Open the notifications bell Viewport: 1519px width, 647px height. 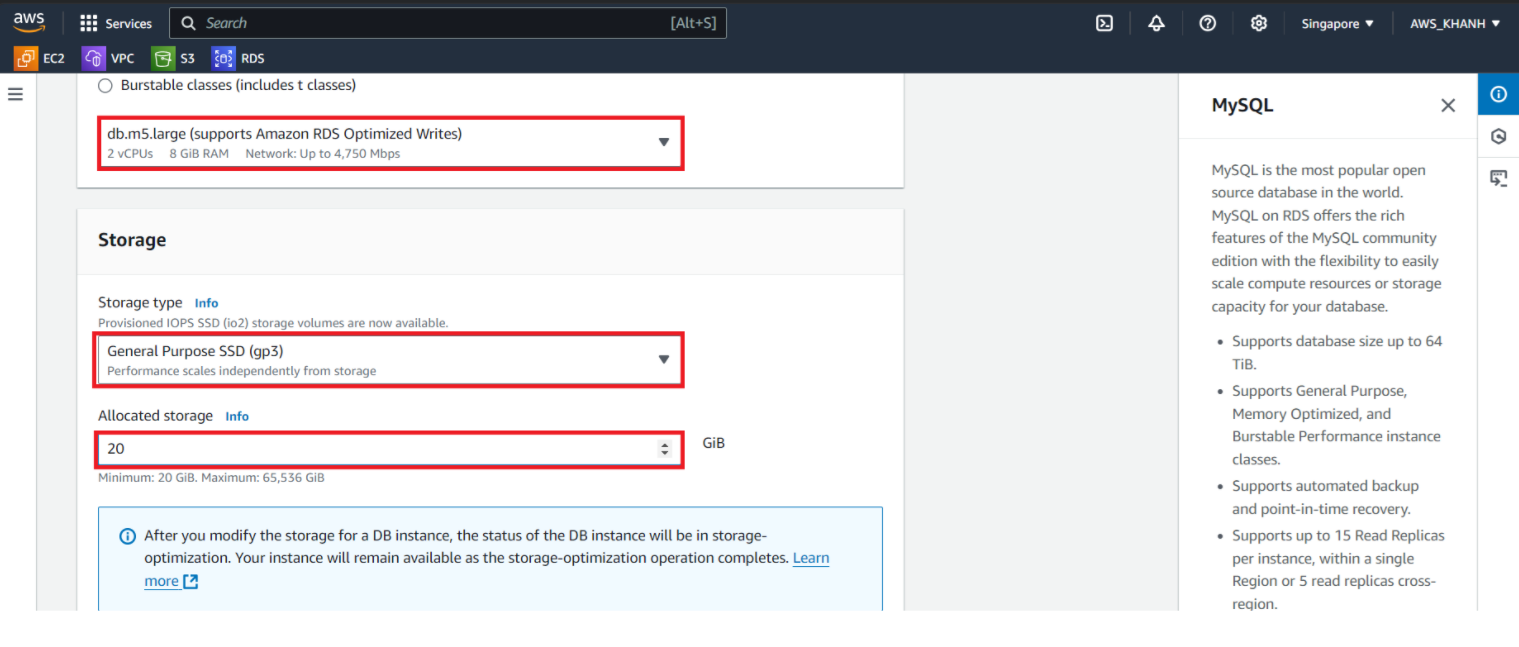pos(1156,23)
